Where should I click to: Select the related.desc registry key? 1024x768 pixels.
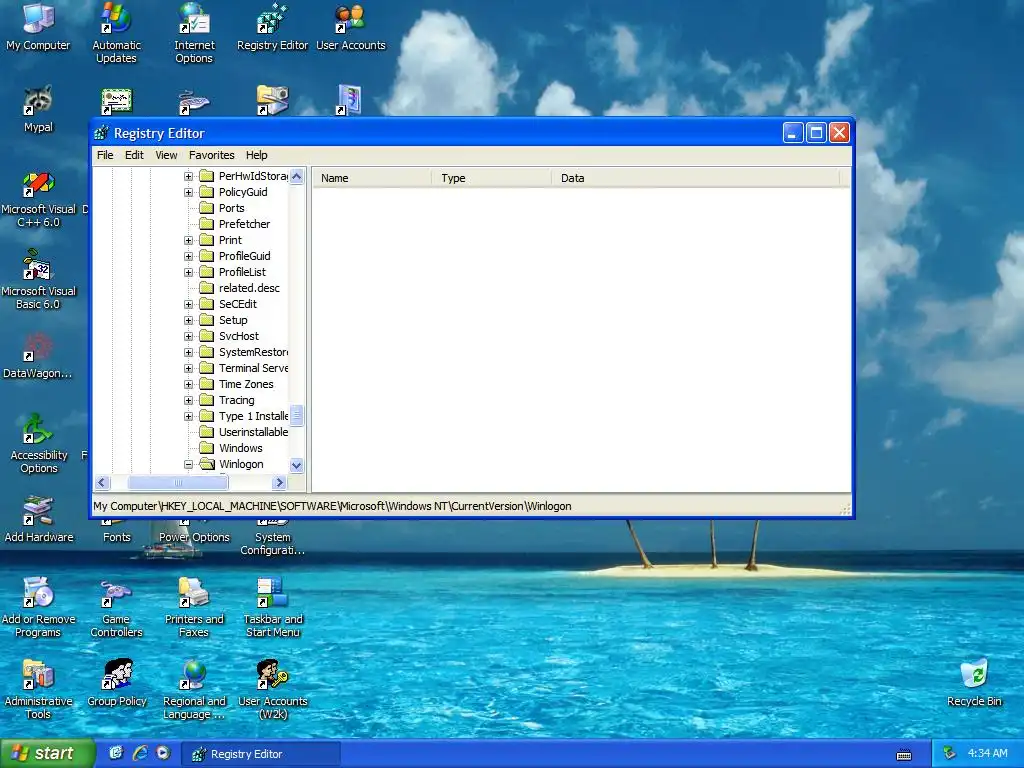click(x=249, y=288)
